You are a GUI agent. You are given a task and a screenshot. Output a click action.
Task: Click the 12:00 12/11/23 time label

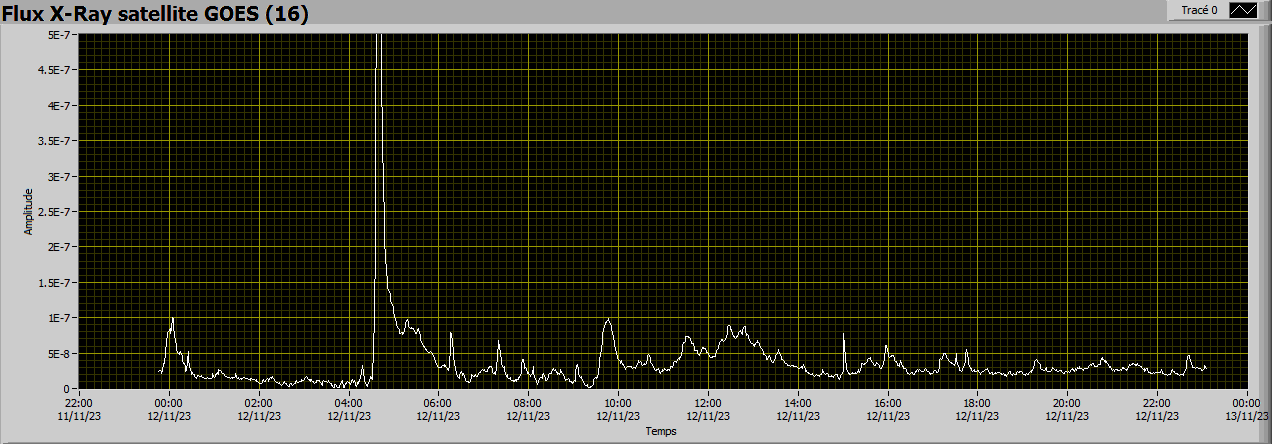point(708,409)
